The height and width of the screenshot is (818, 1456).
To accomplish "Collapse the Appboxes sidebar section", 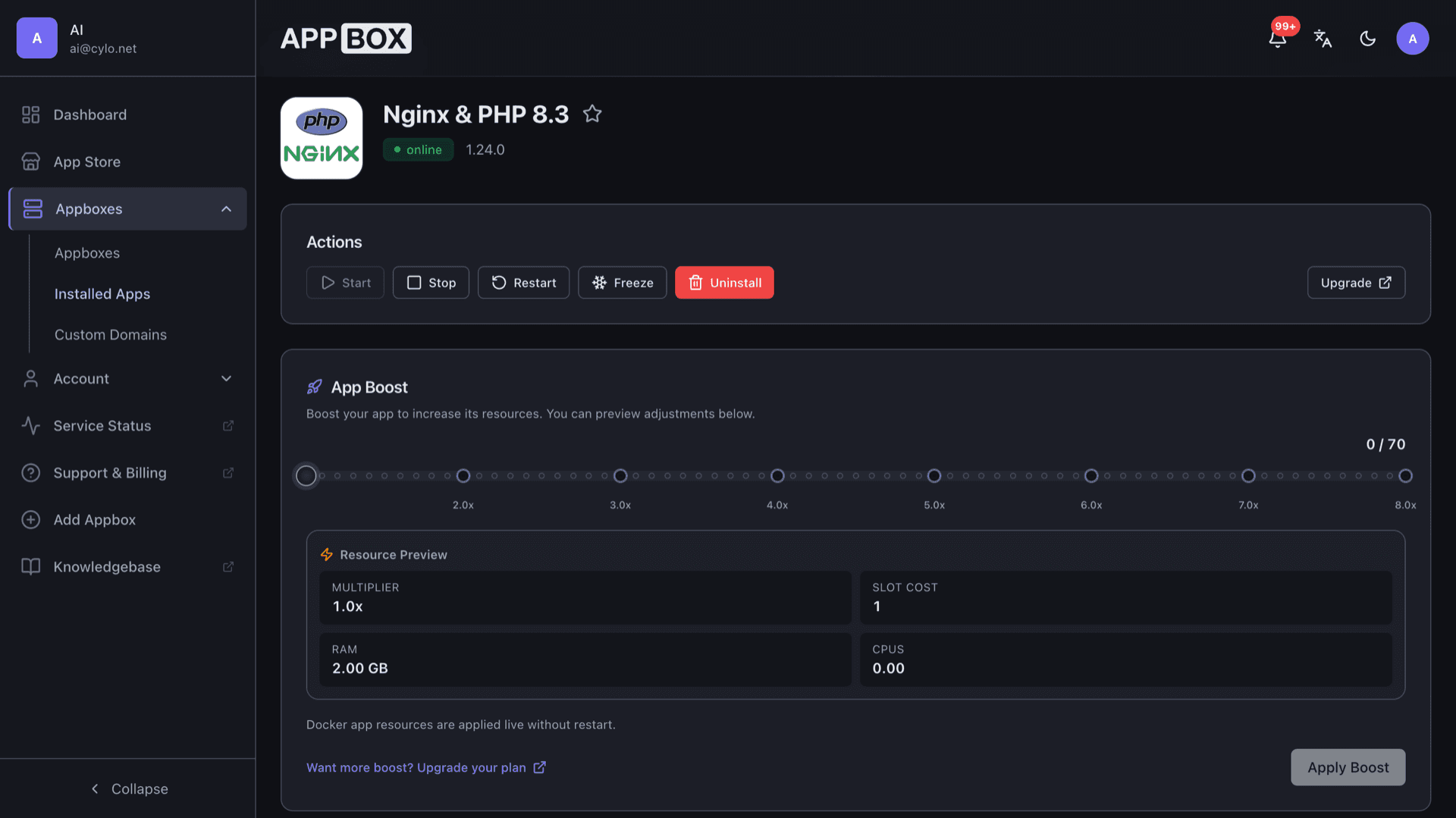I will 226,208.
